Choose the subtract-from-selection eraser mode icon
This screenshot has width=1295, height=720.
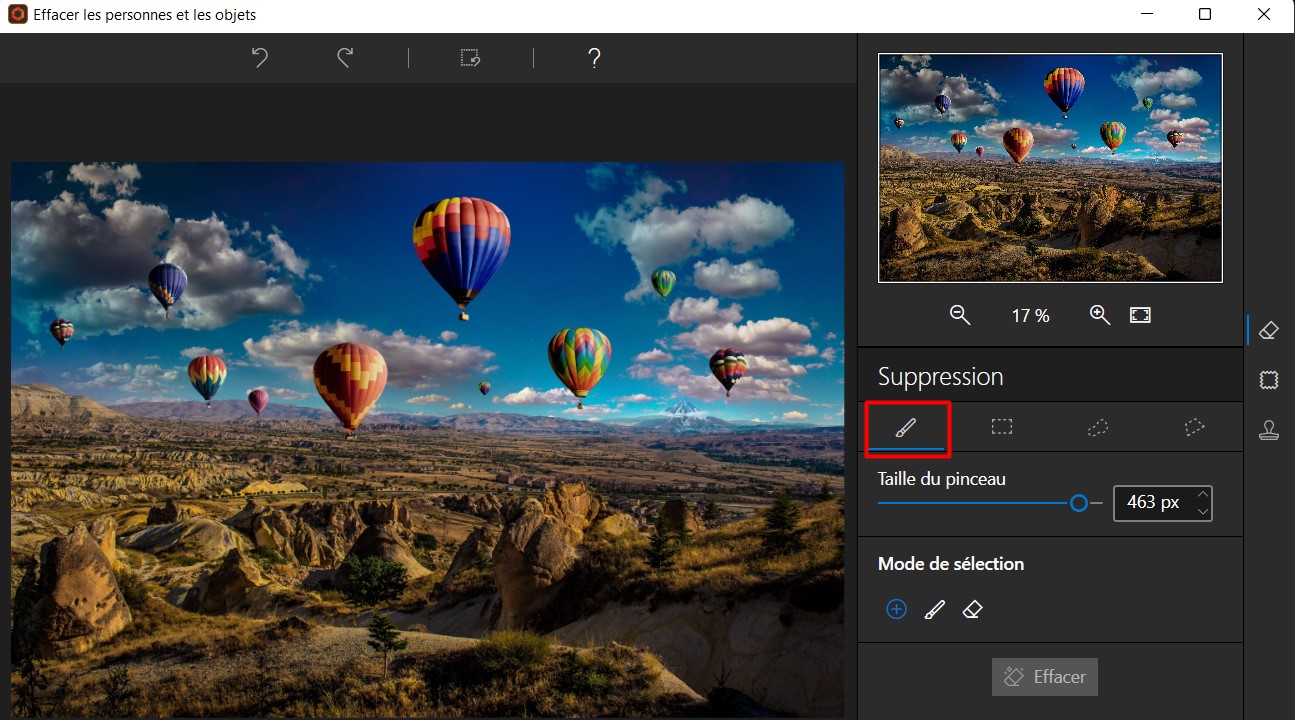tap(972, 609)
